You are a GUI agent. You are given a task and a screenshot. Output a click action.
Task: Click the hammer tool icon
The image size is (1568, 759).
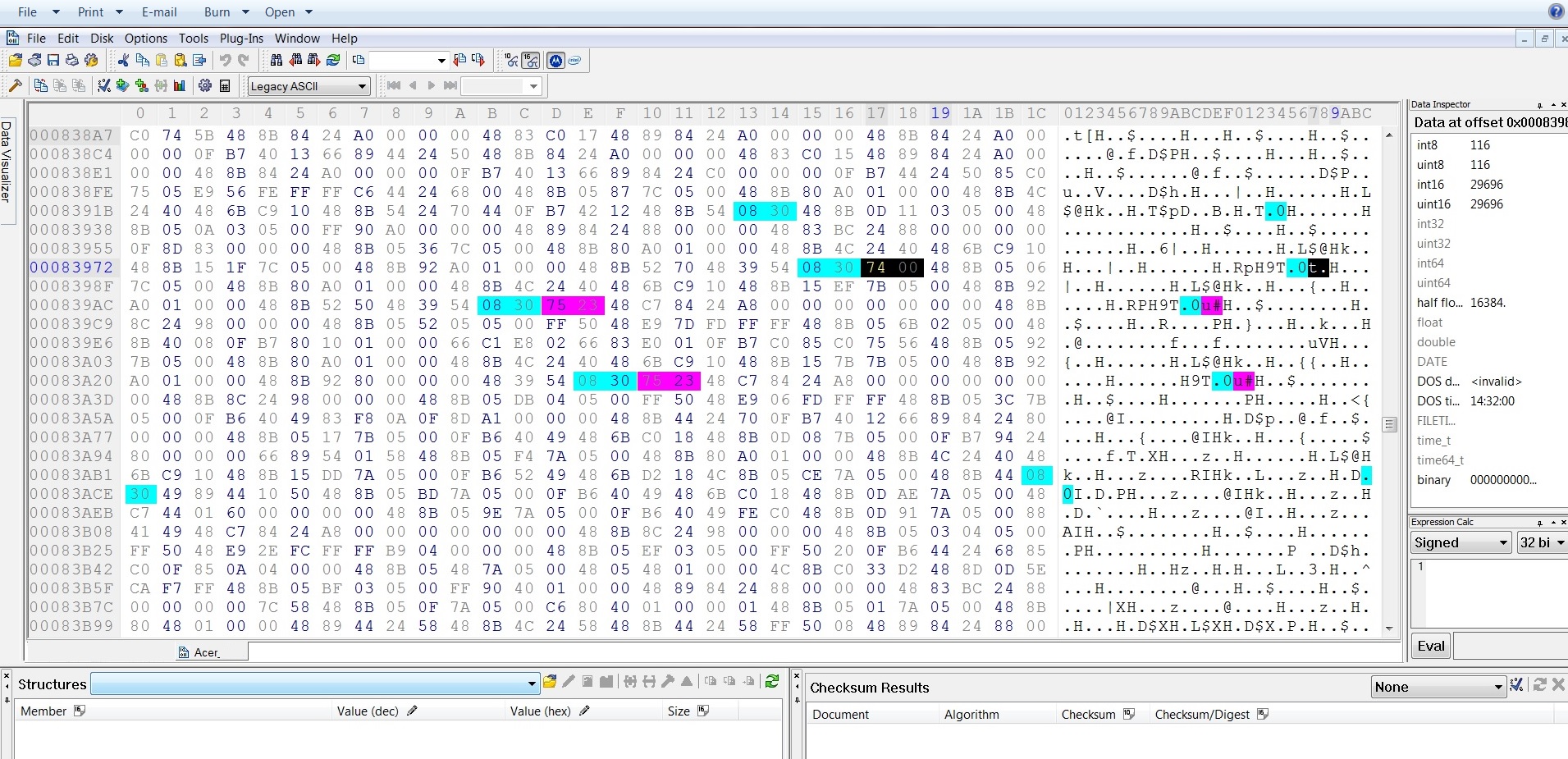15,85
